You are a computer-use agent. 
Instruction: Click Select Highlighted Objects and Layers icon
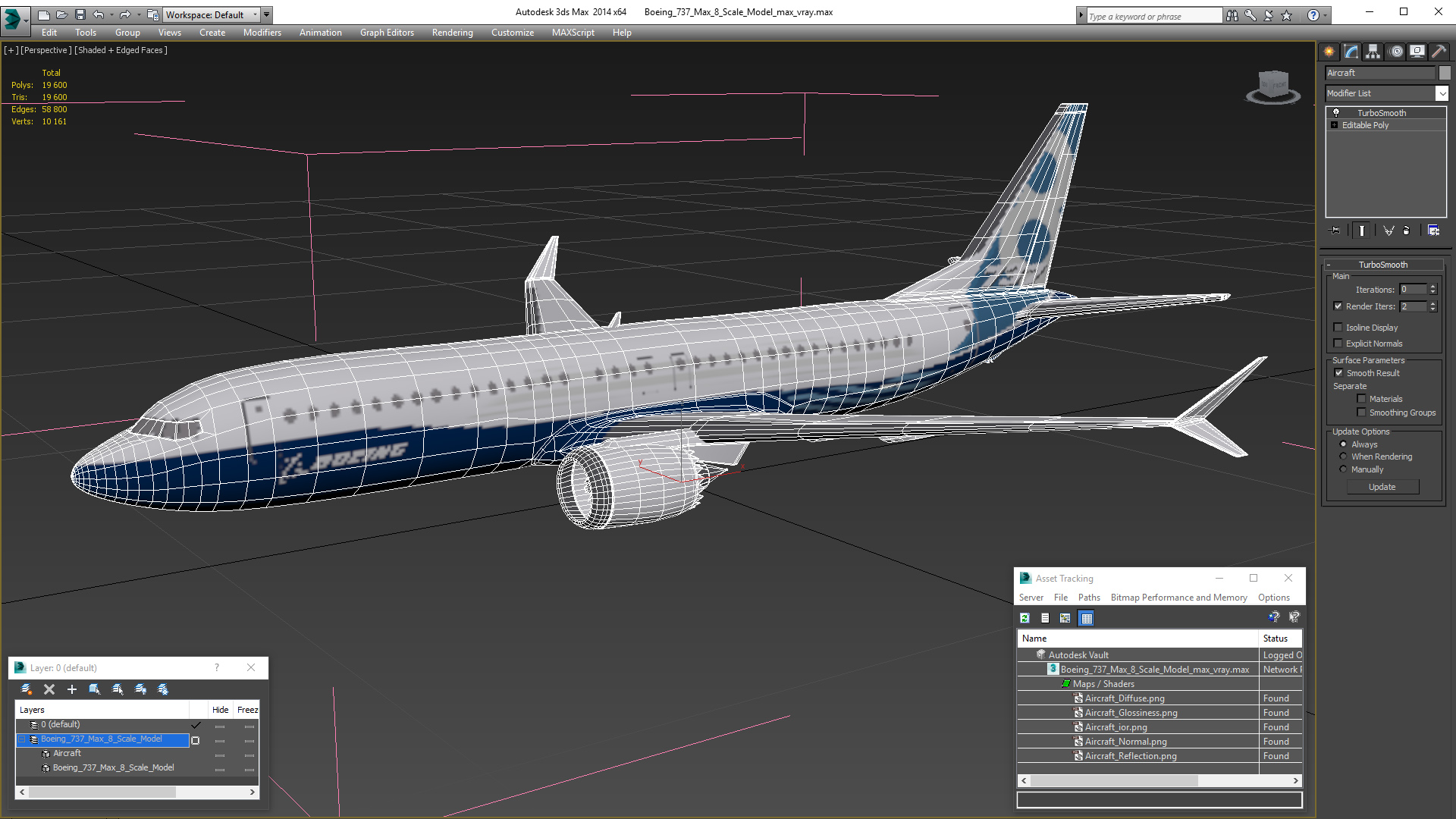[x=95, y=689]
